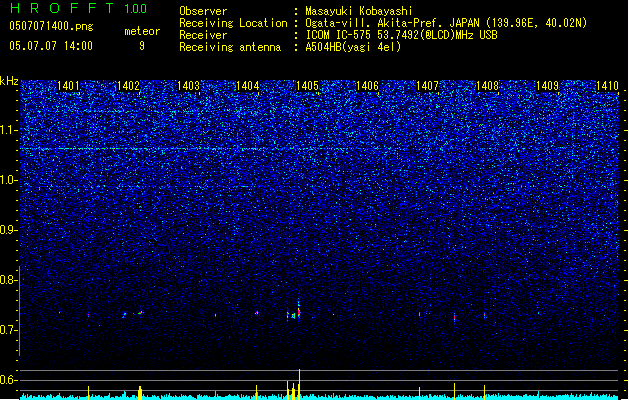
Task: Click the 1408 time label
Action: [487, 86]
